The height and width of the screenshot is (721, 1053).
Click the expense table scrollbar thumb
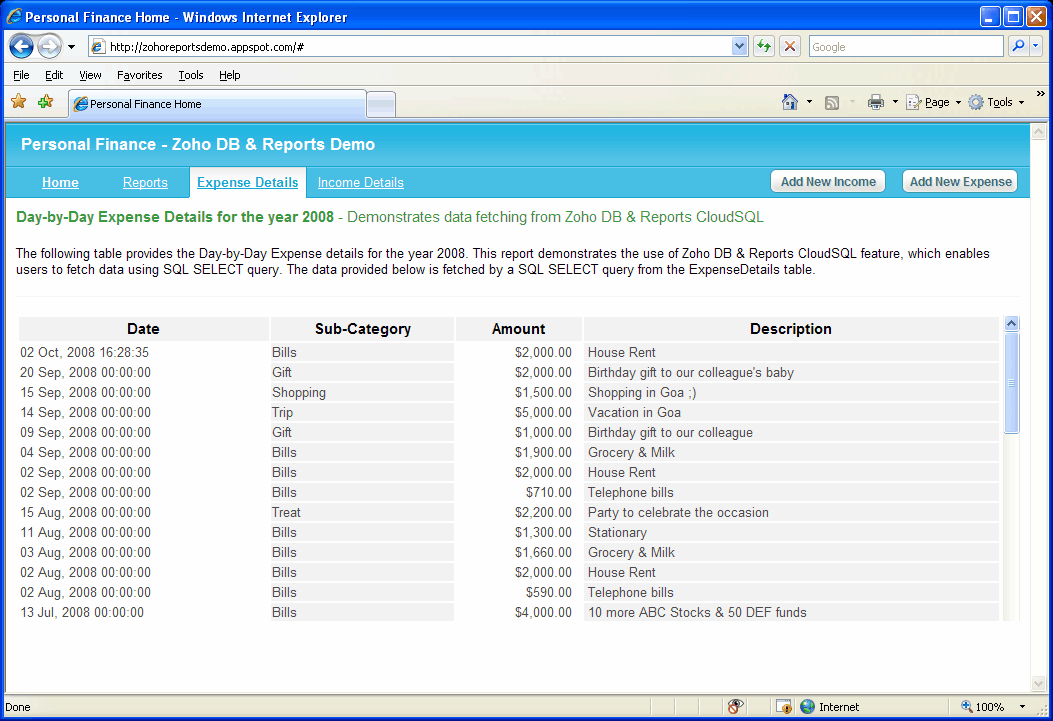(x=1011, y=382)
